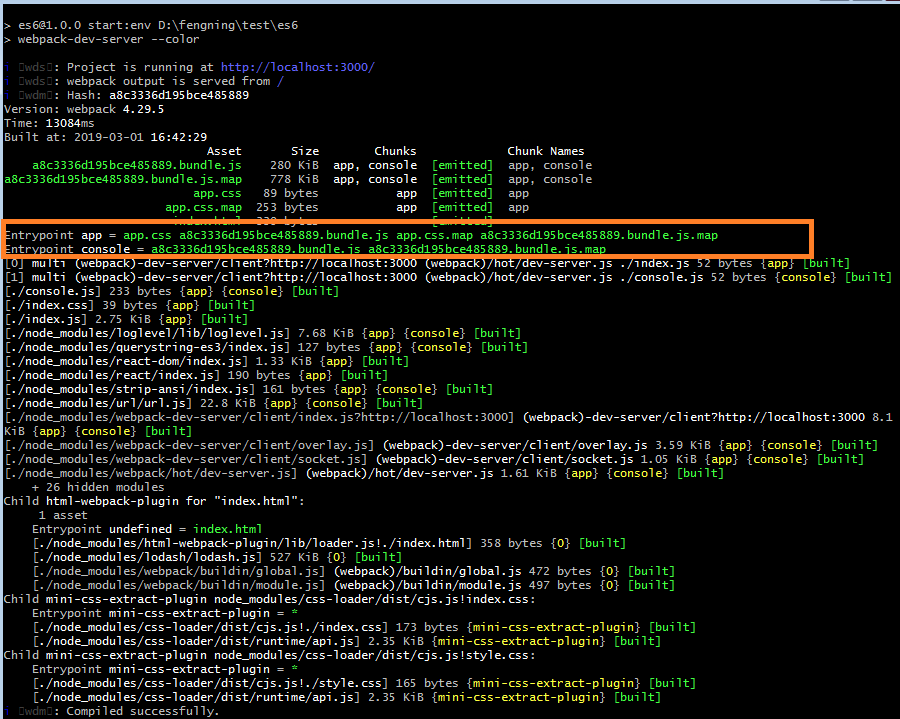Click the 'Chunk Names' column header
The height and width of the screenshot is (719, 900).
point(545,151)
